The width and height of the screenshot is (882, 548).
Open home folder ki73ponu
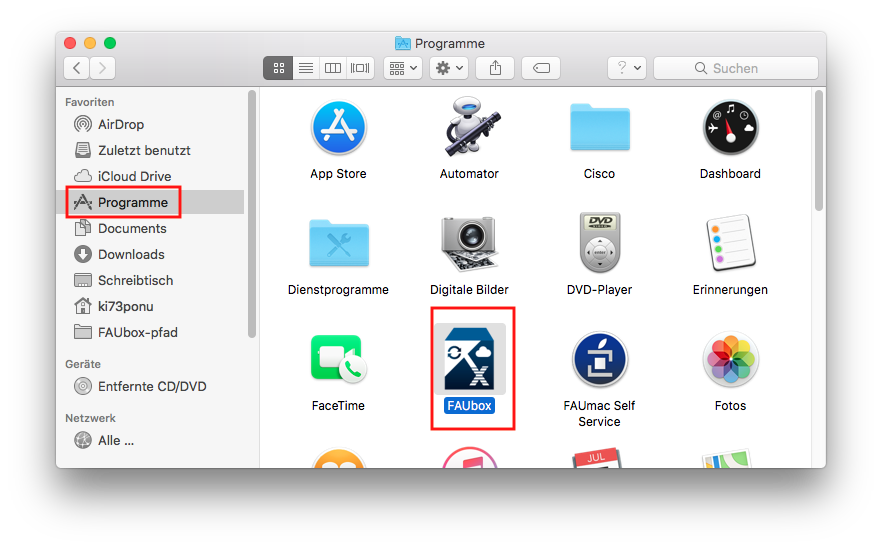[150, 306]
